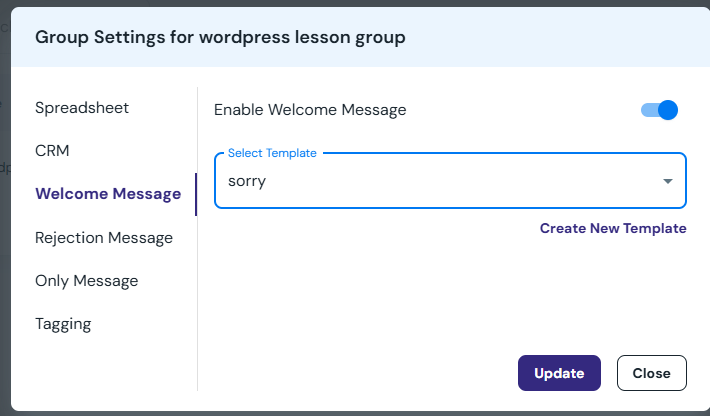710x416 pixels.
Task: Follow the Create New Template link
Action: click(x=613, y=228)
